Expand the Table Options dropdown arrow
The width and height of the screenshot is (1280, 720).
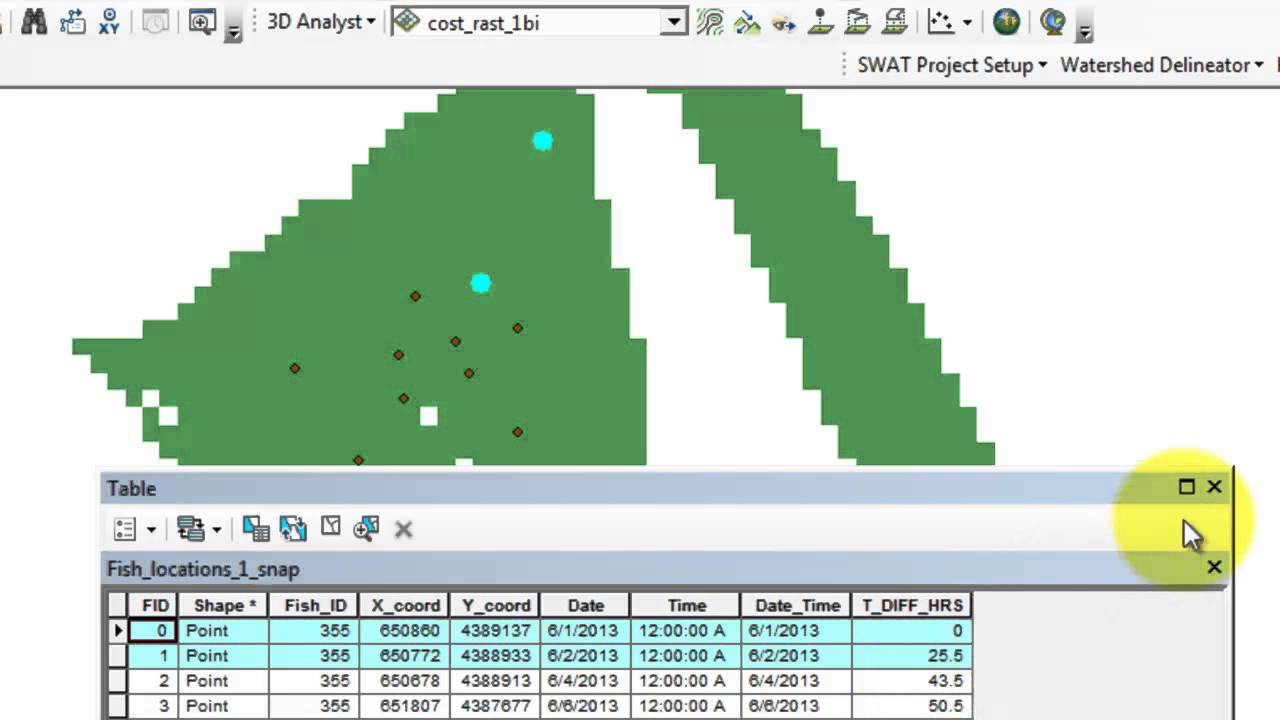[x=152, y=530]
